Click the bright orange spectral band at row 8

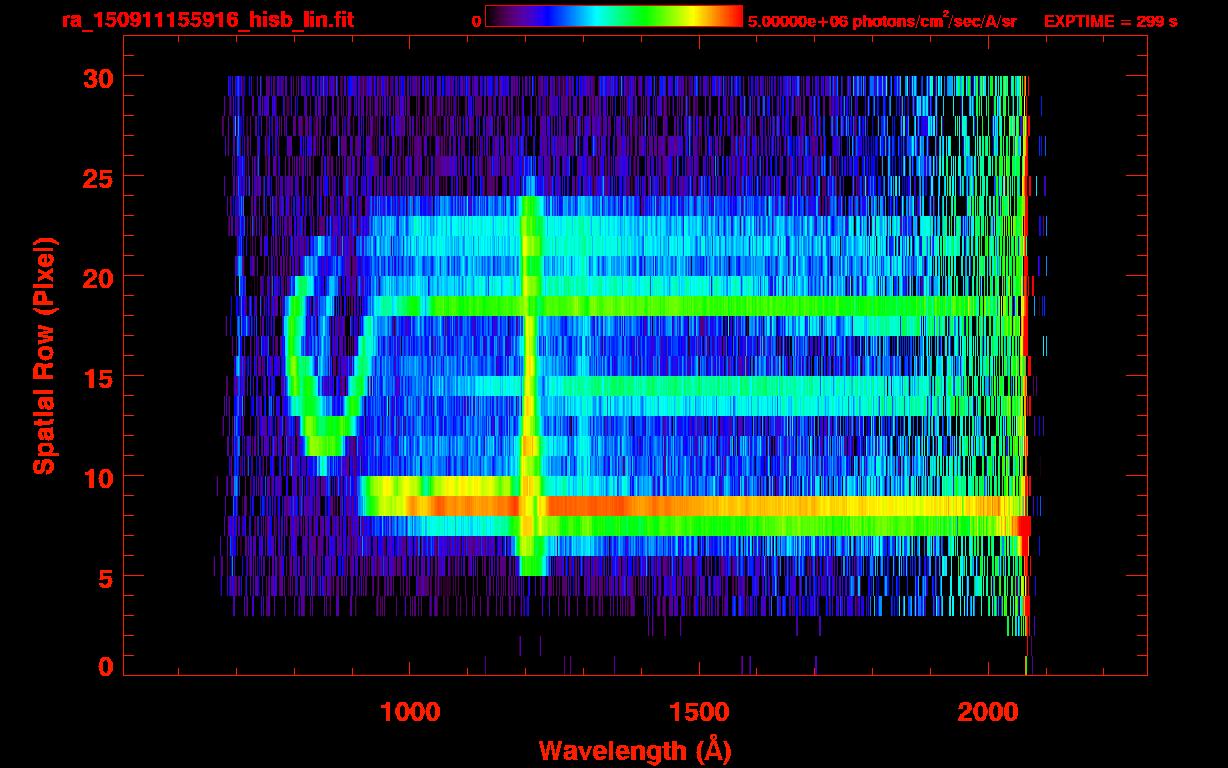pos(693,506)
